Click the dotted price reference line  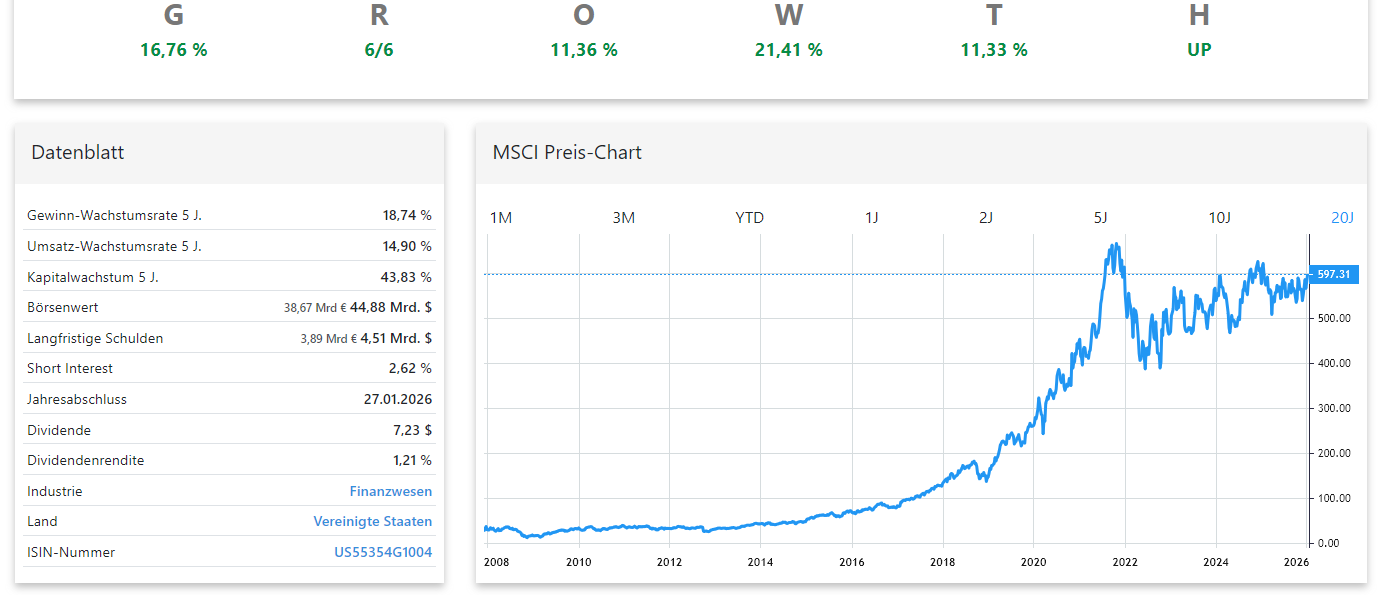[900, 274]
